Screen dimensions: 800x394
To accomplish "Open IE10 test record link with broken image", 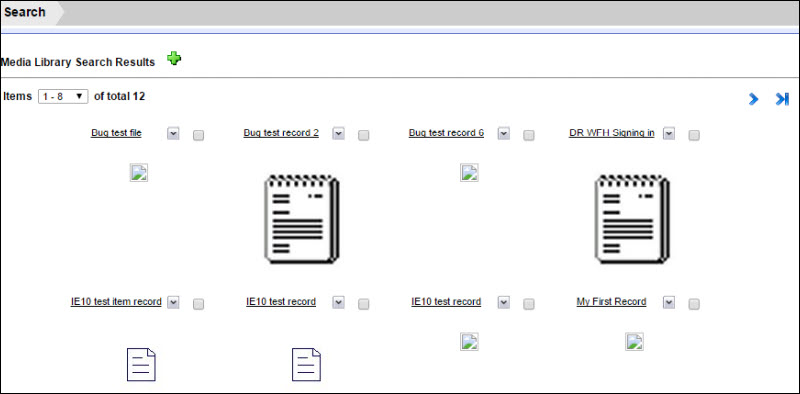I will click(x=446, y=302).
